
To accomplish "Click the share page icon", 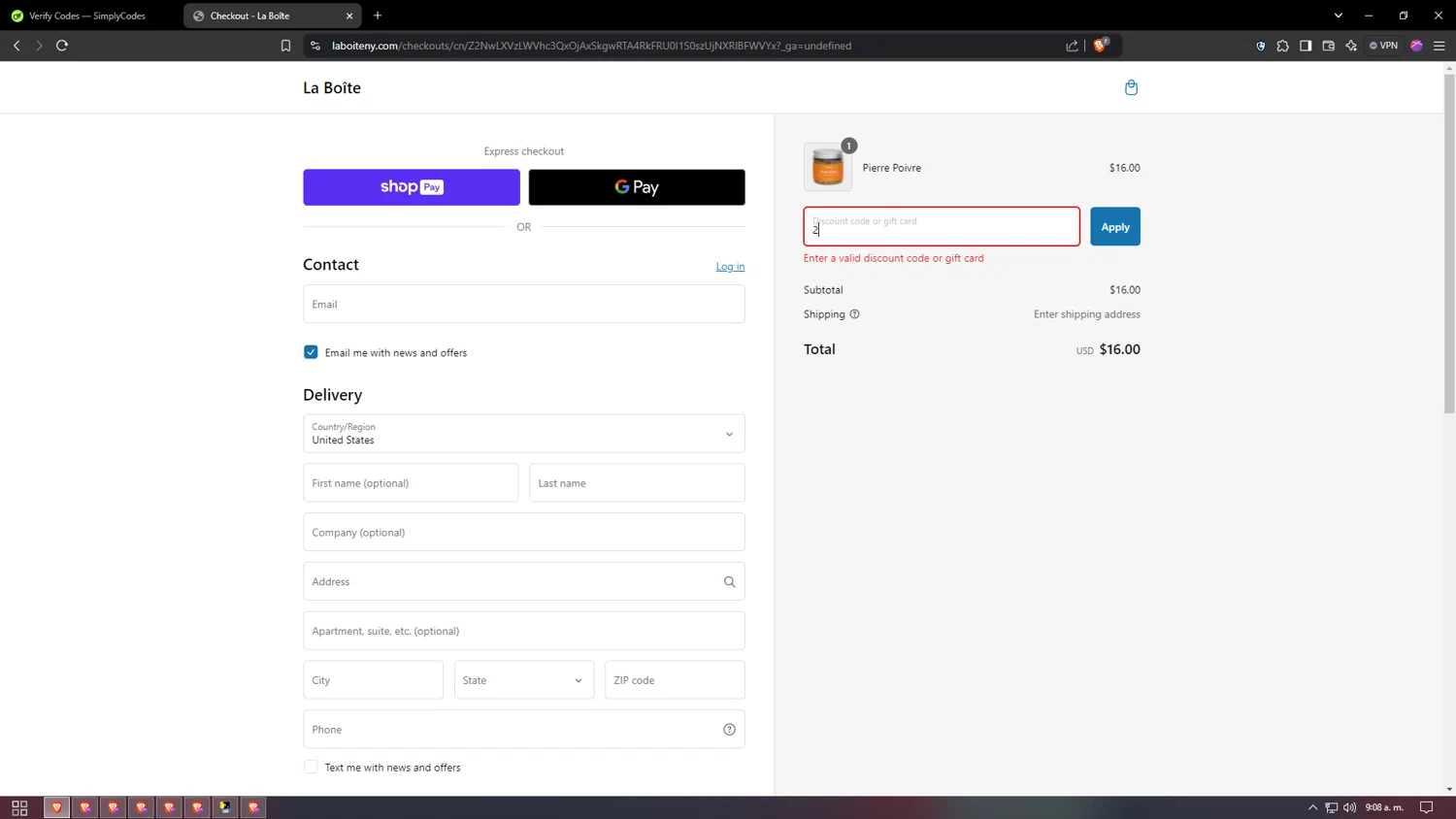I will click(x=1072, y=46).
